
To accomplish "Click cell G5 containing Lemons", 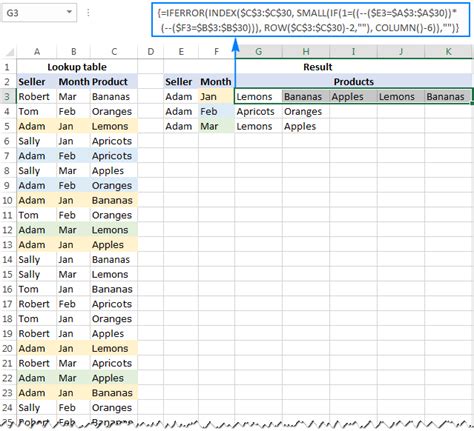I will 258,126.
